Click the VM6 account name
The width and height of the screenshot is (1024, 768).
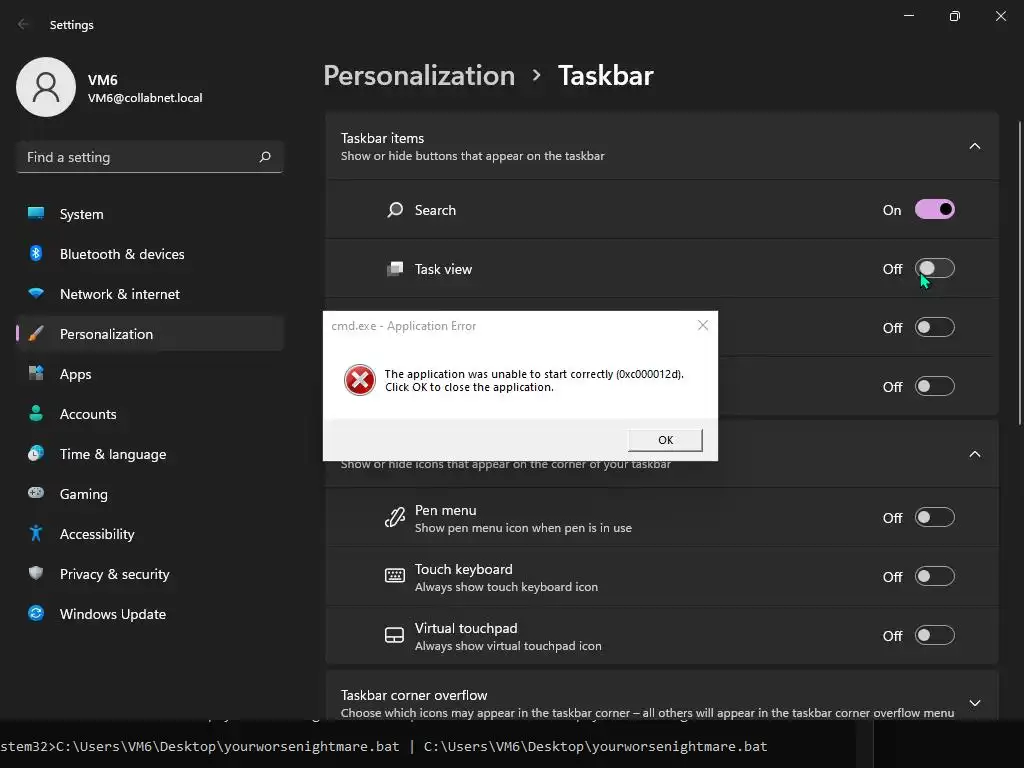tap(103, 80)
